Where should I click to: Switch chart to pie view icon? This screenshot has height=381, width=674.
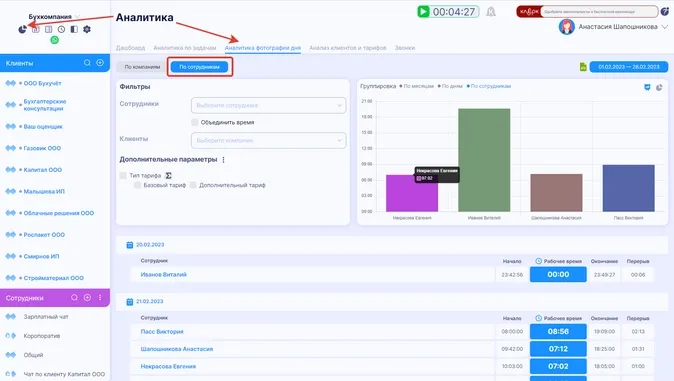click(659, 87)
